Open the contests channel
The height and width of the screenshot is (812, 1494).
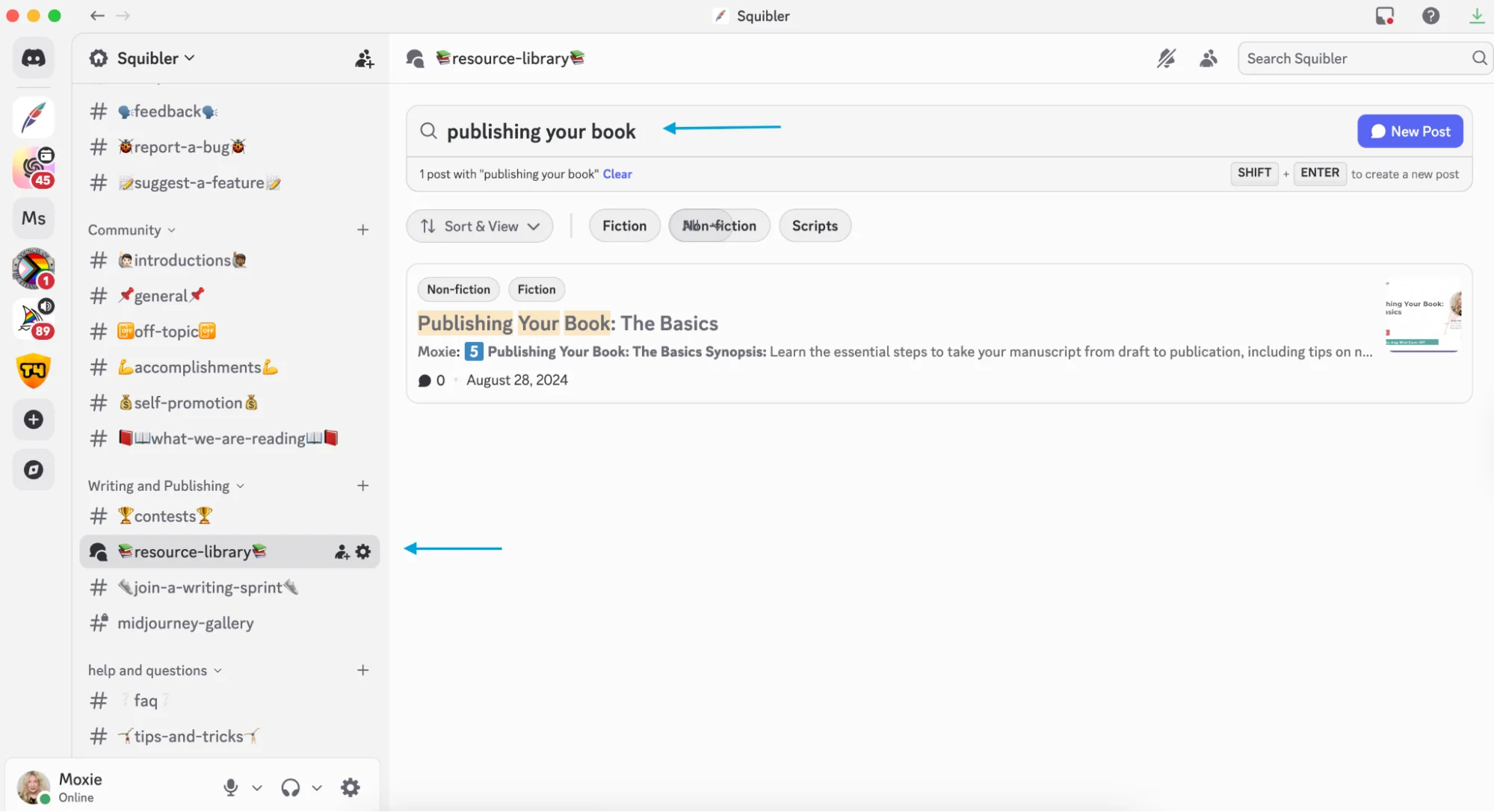pos(165,516)
